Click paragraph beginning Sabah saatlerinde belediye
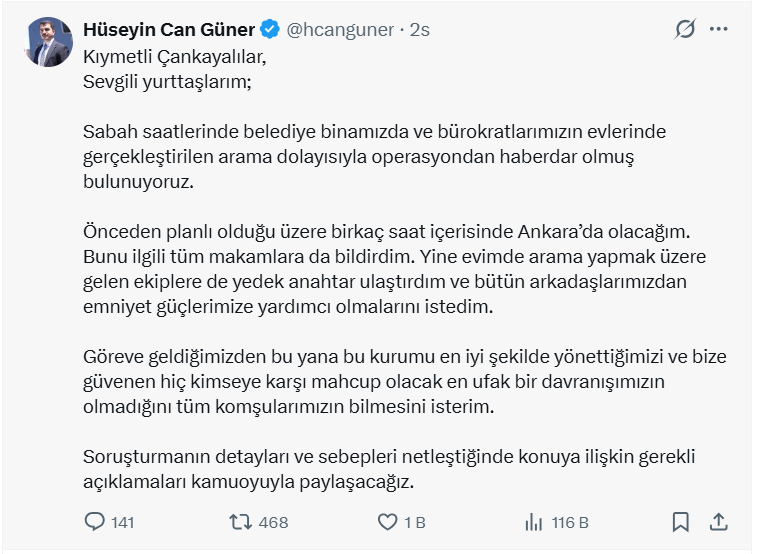The height and width of the screenshot is (554, 765). [374, 157]
